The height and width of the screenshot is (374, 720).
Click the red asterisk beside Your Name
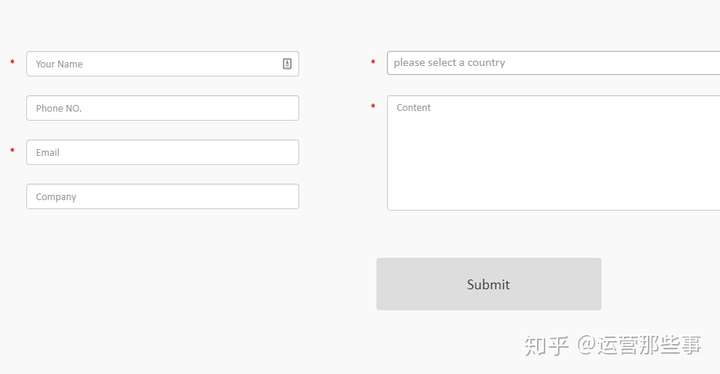pos(12,62)
